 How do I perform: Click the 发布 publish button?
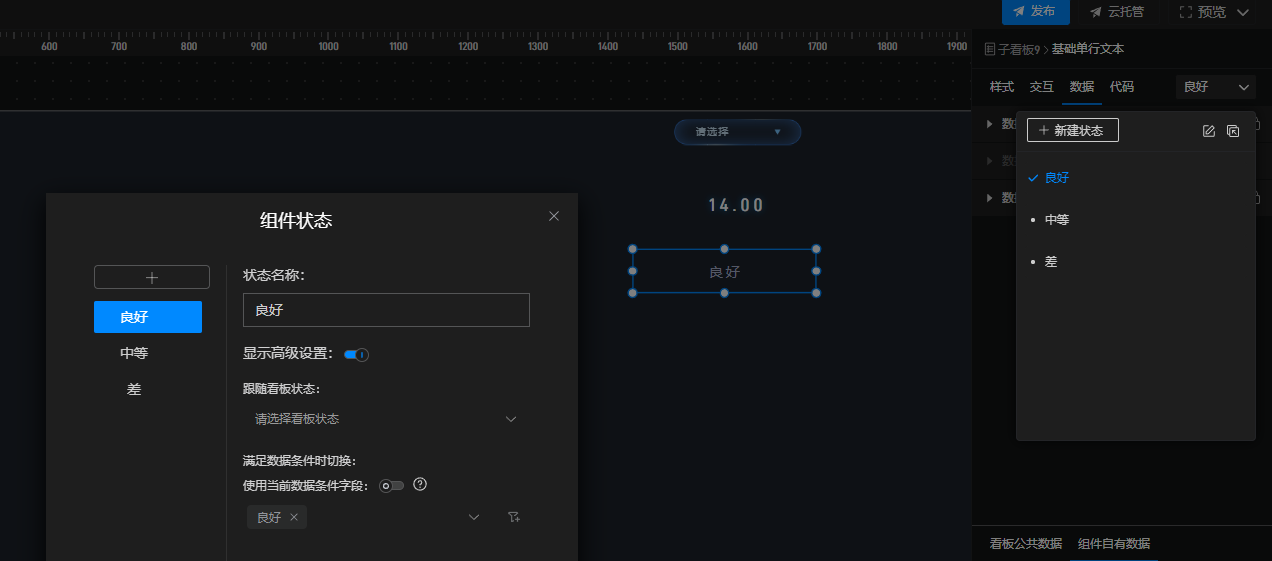[1035, 12]
